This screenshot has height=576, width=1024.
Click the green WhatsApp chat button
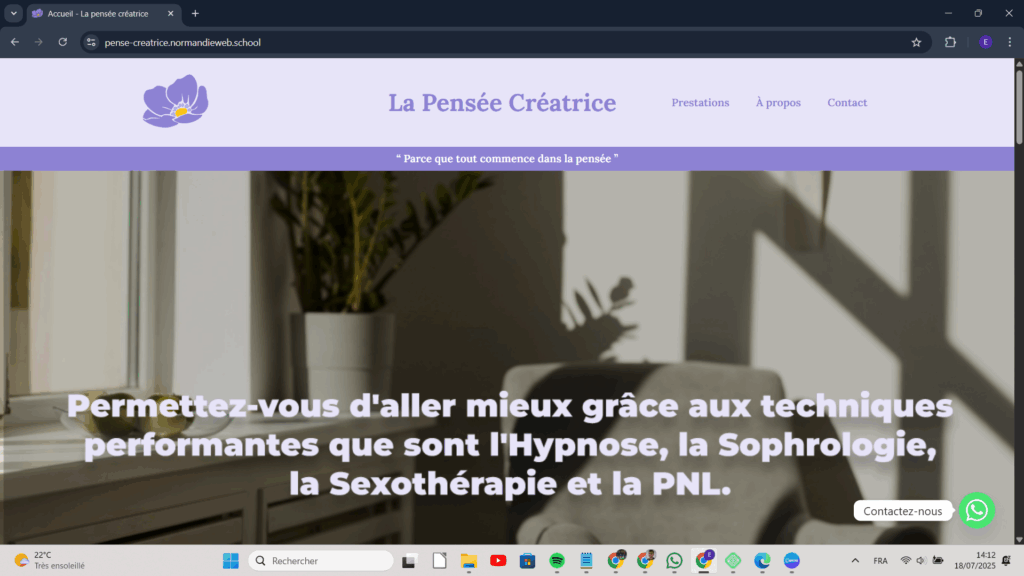pos(977,510)
